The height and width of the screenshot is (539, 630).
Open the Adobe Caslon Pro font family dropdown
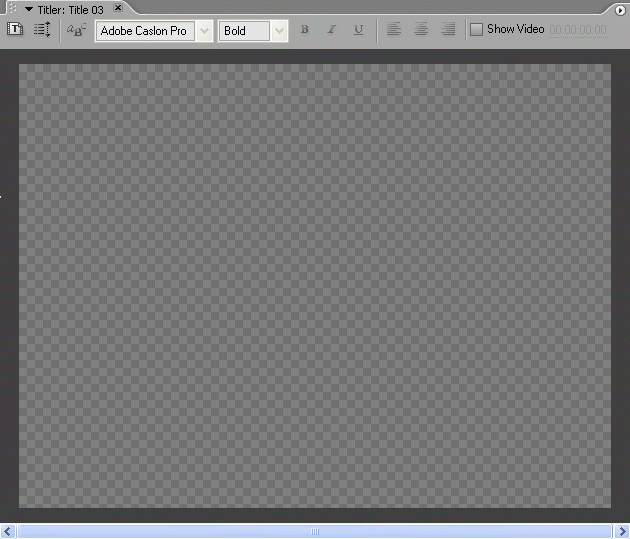pyautogui.click(x=154, y=31)
